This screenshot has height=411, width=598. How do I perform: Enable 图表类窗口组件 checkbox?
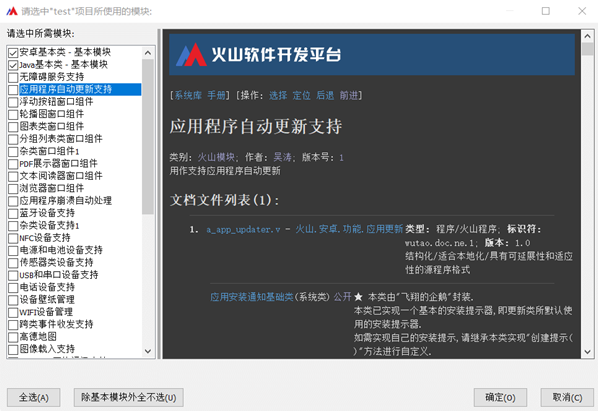click(13, 127)
